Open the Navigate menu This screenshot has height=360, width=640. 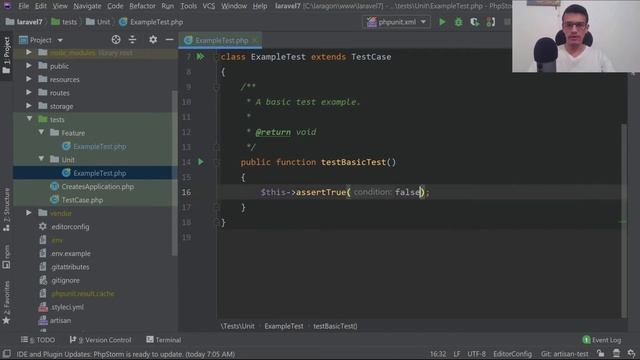87,6
